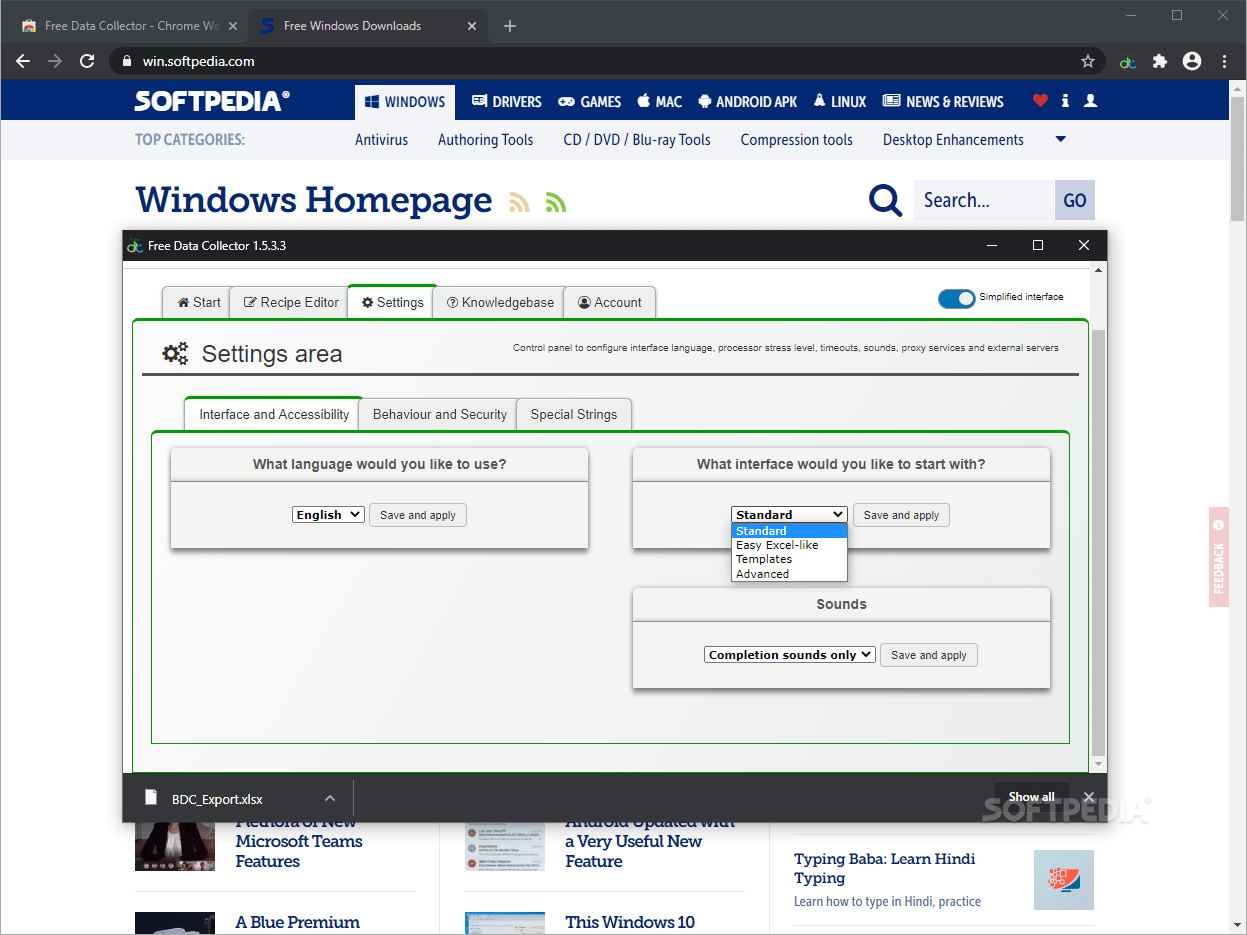
Task: Click Save and apply beside language dropdown
Action: pyautogui.click(x=418, y=515)
